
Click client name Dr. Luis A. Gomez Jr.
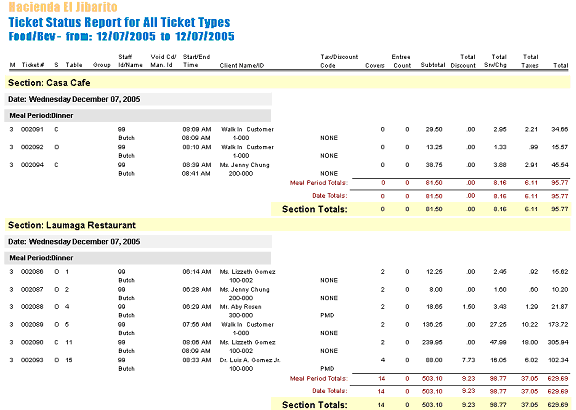coord(250,360)
